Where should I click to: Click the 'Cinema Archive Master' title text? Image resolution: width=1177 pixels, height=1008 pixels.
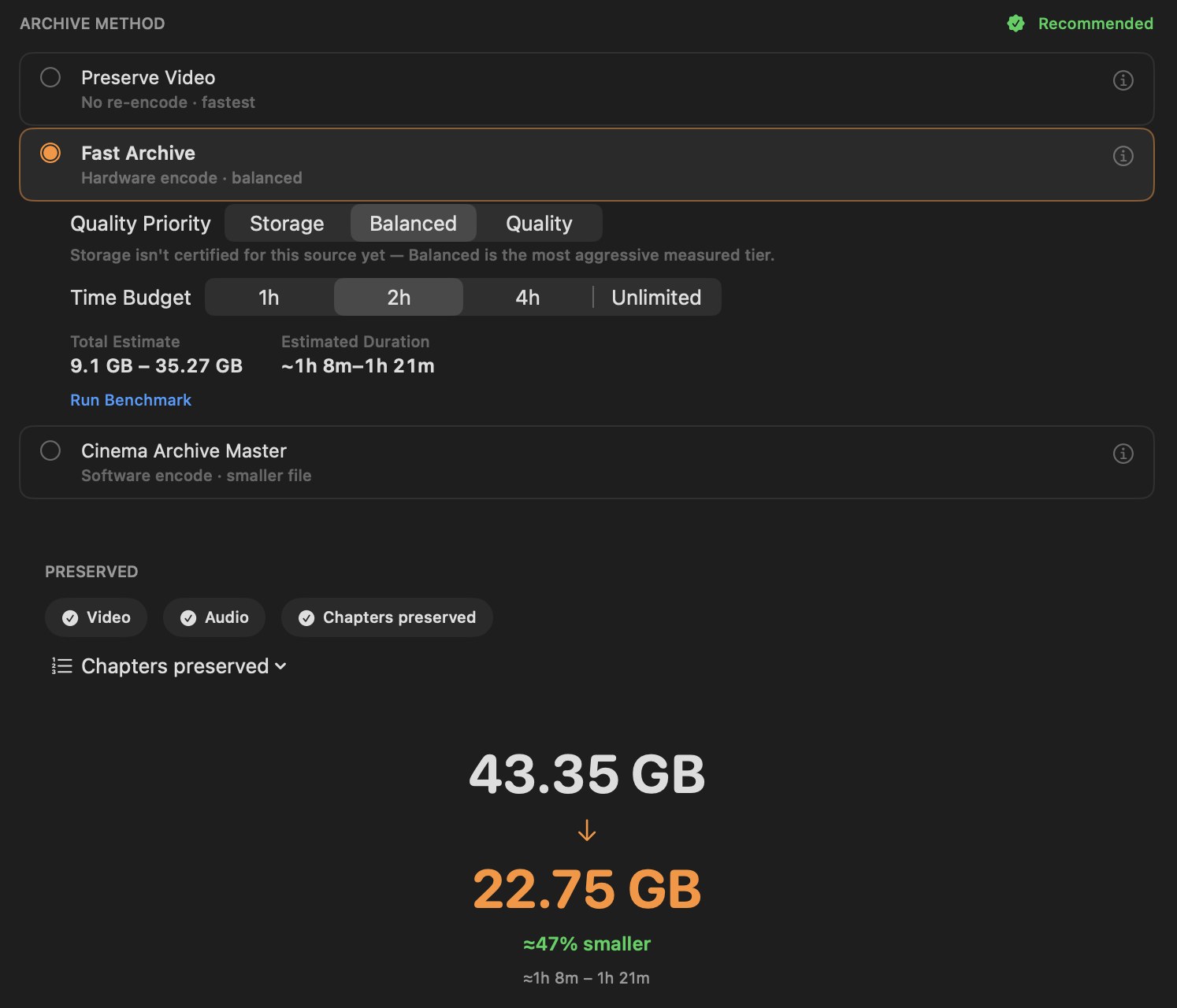tap(184, 451)
